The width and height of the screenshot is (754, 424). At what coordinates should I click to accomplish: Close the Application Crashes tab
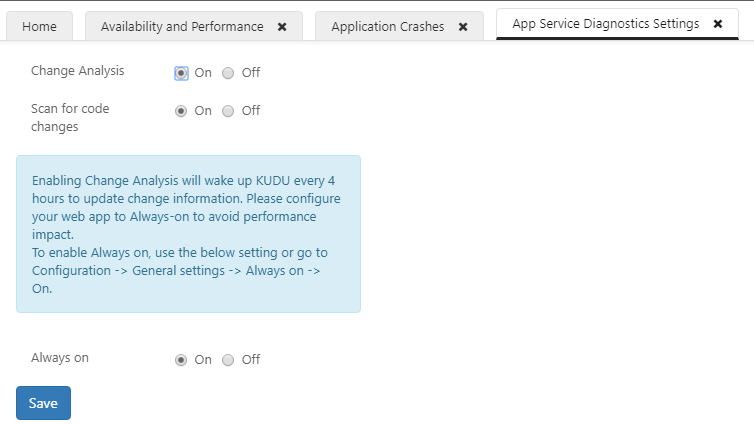click(463, 27)
